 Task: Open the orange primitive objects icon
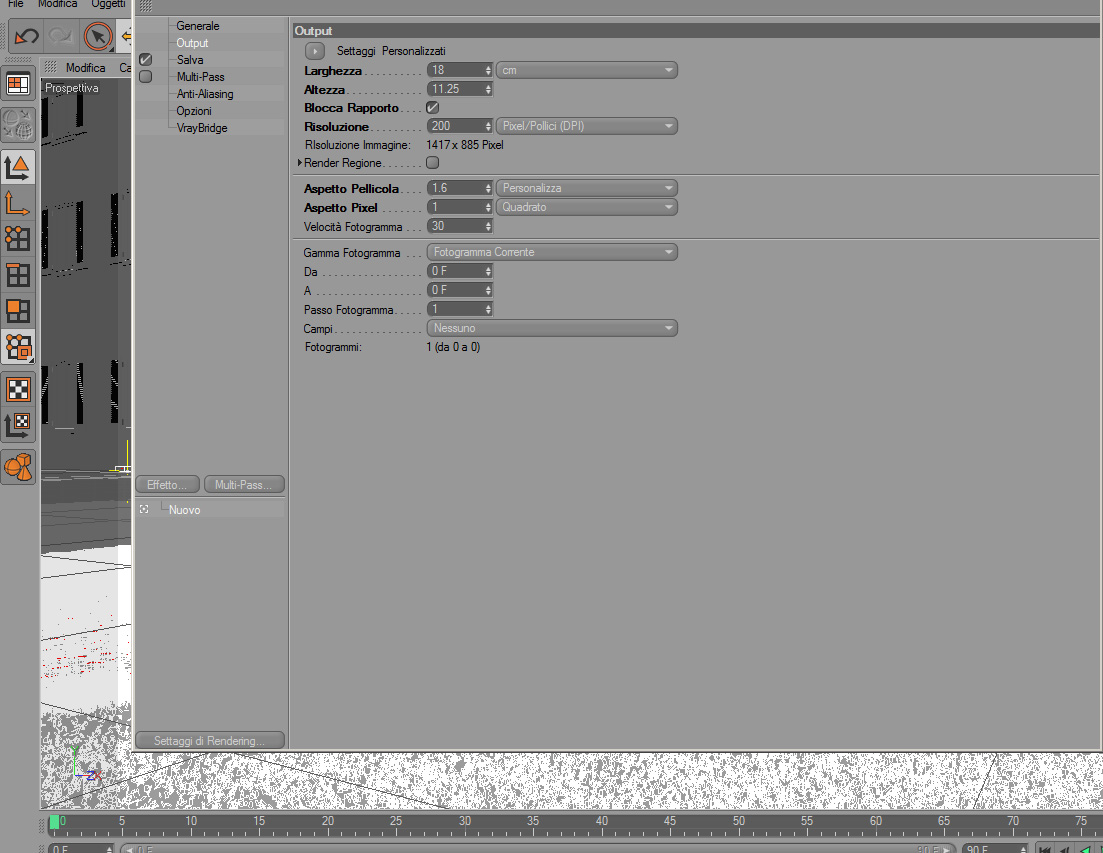[x=18, y=467]
